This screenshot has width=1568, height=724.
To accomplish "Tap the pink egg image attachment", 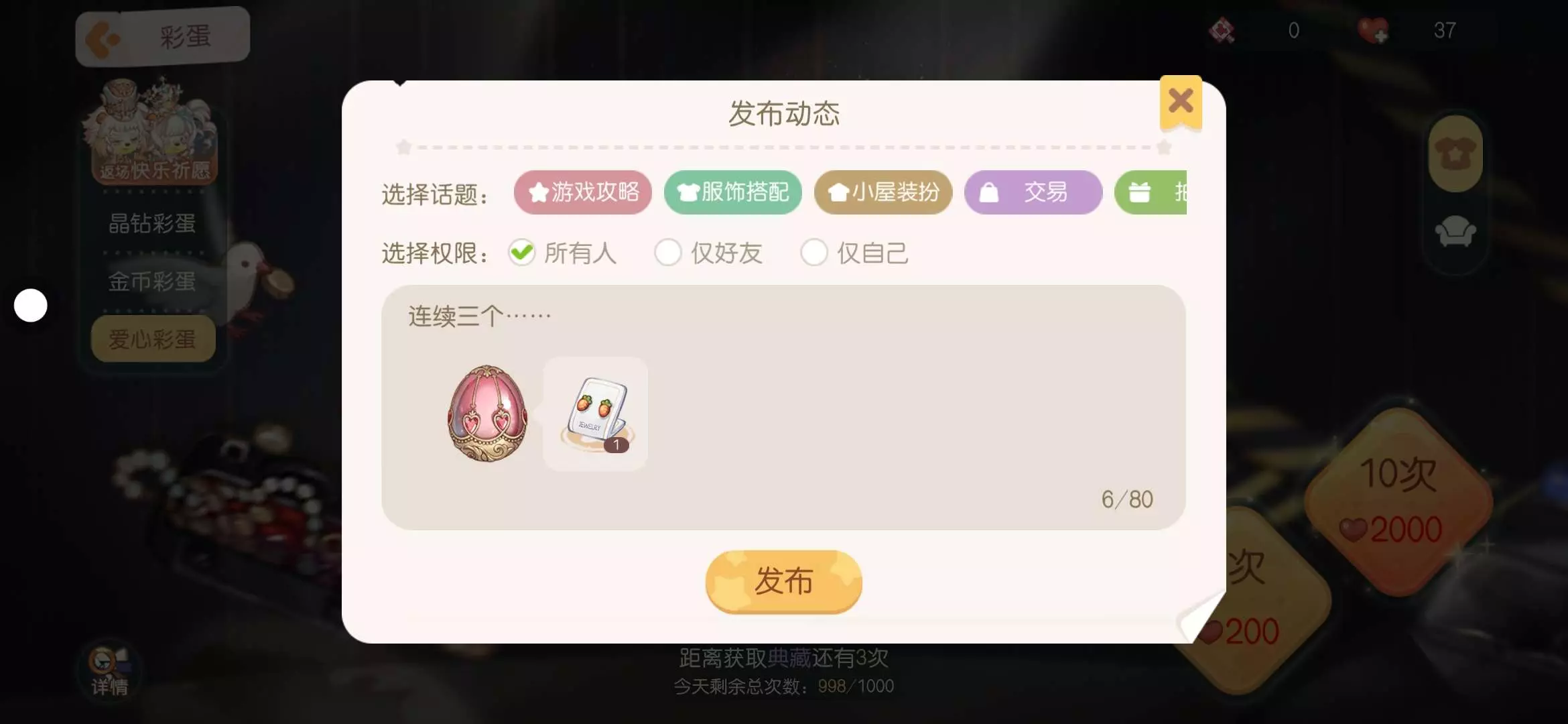I will pos(487,413).
